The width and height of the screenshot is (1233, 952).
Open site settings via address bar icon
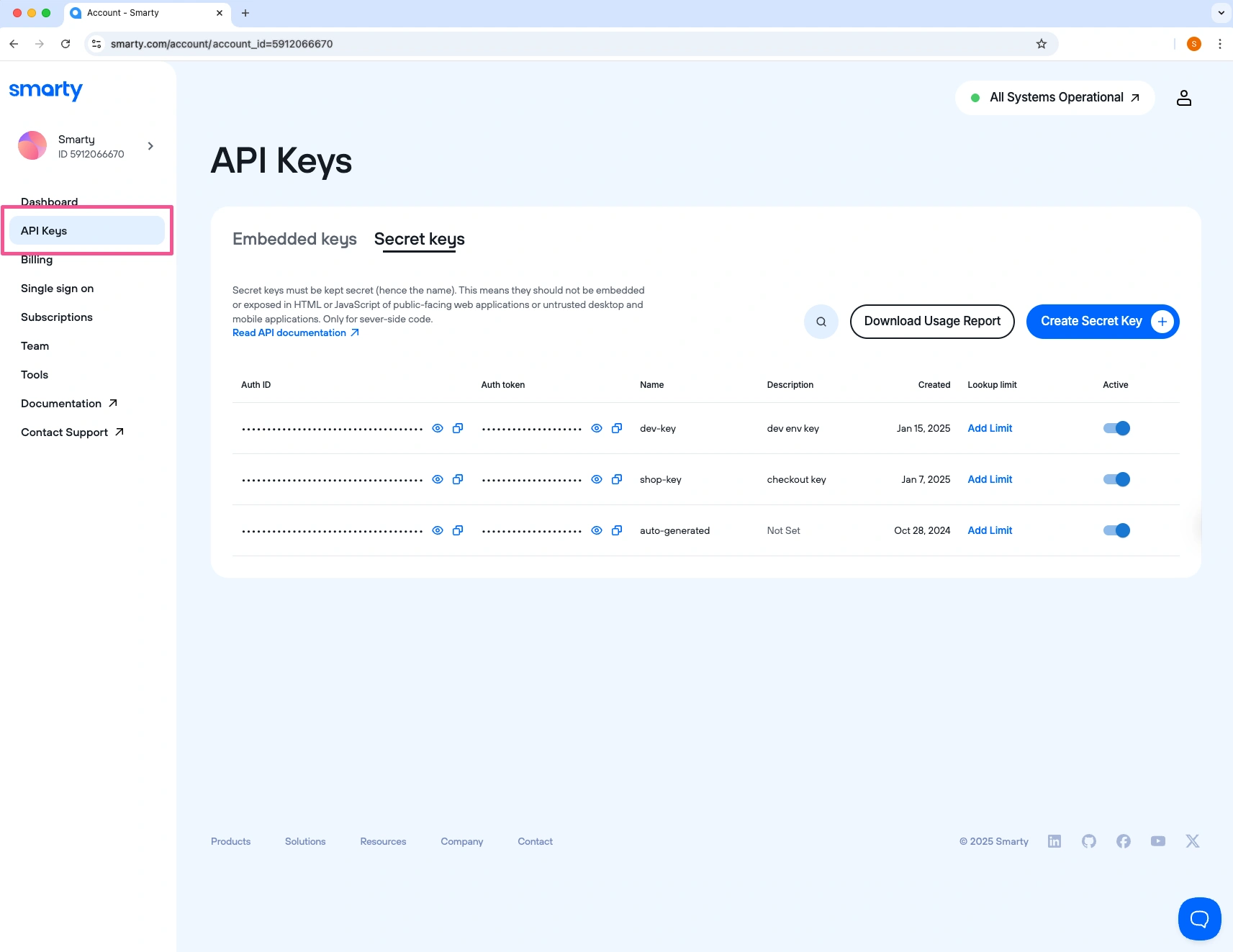[96, 44]
